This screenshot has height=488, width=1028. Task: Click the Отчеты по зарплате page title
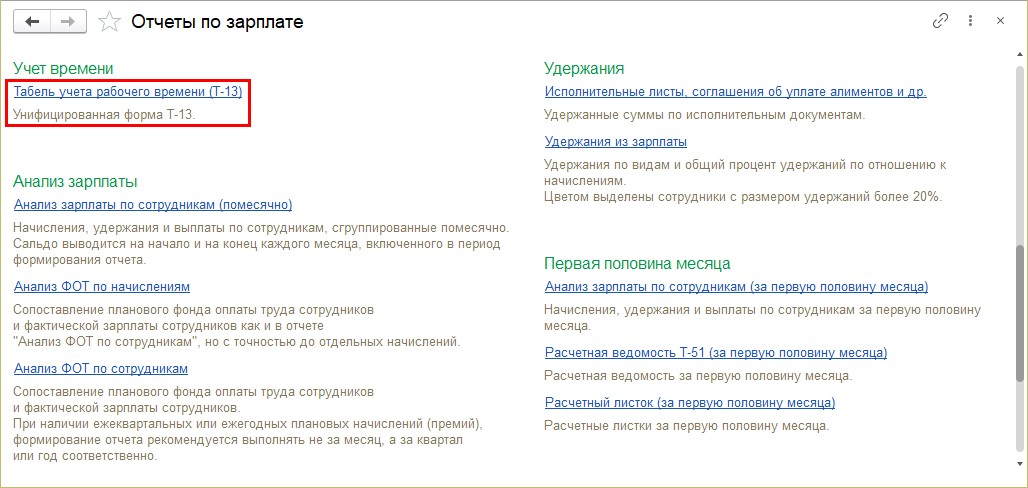[x=217, y=22]
